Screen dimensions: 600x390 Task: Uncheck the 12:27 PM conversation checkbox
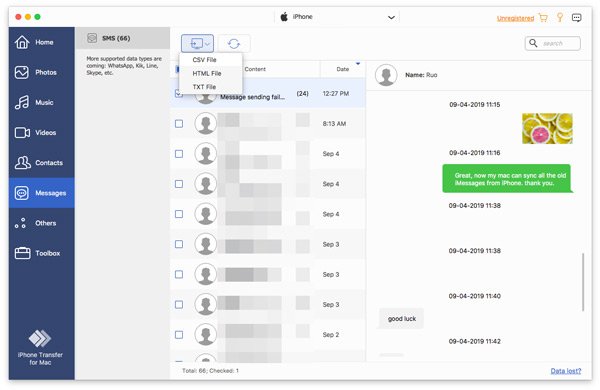[179, 93]
